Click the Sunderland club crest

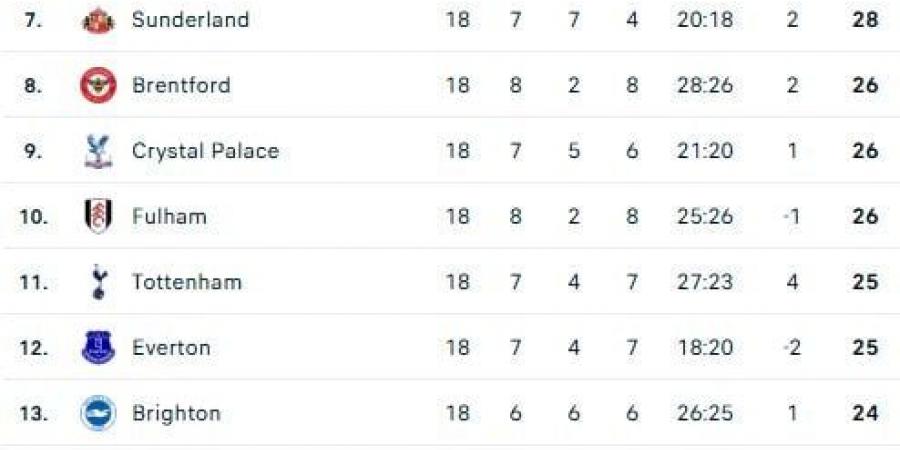click(x=98, y=20)
